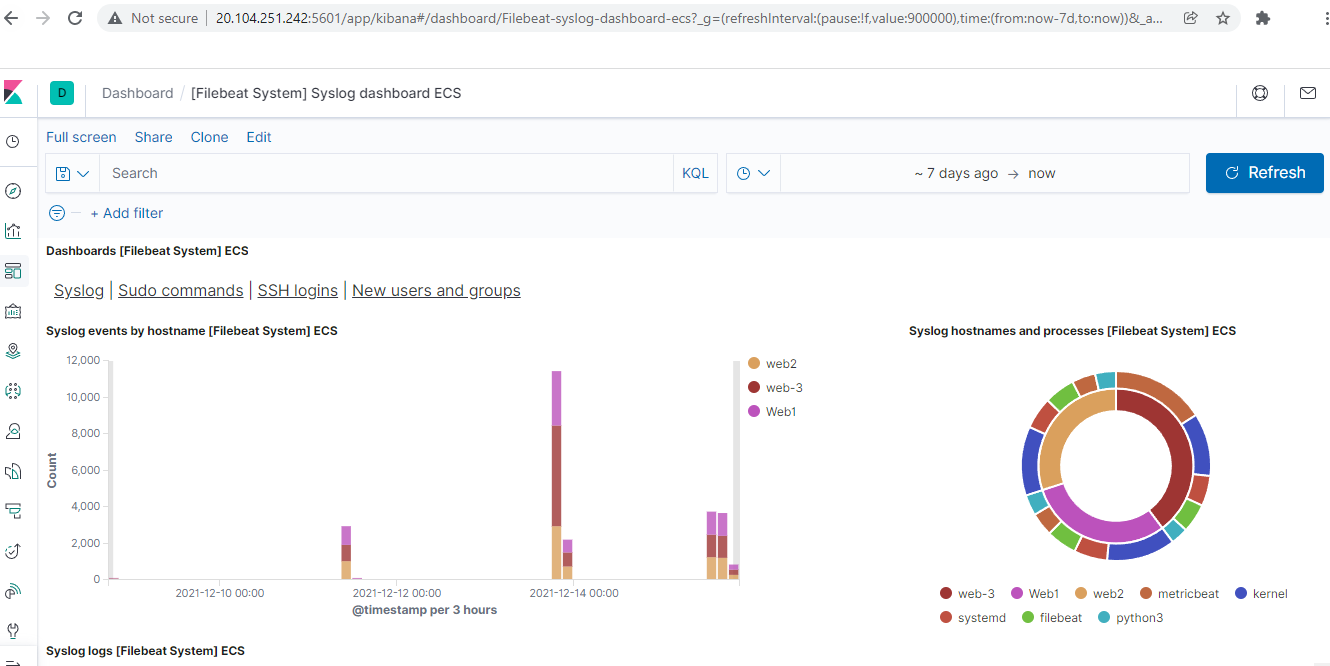Click the help lifesaver icon
The image size is (1330, 666).
click(1259, 92)
